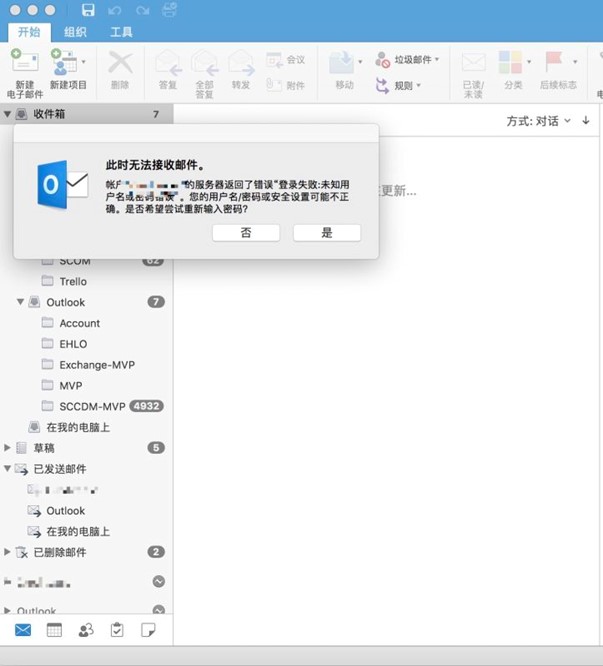Select the 工具 ribbon tab
This screenshot has height=666, width=603.
pos(121,32)
